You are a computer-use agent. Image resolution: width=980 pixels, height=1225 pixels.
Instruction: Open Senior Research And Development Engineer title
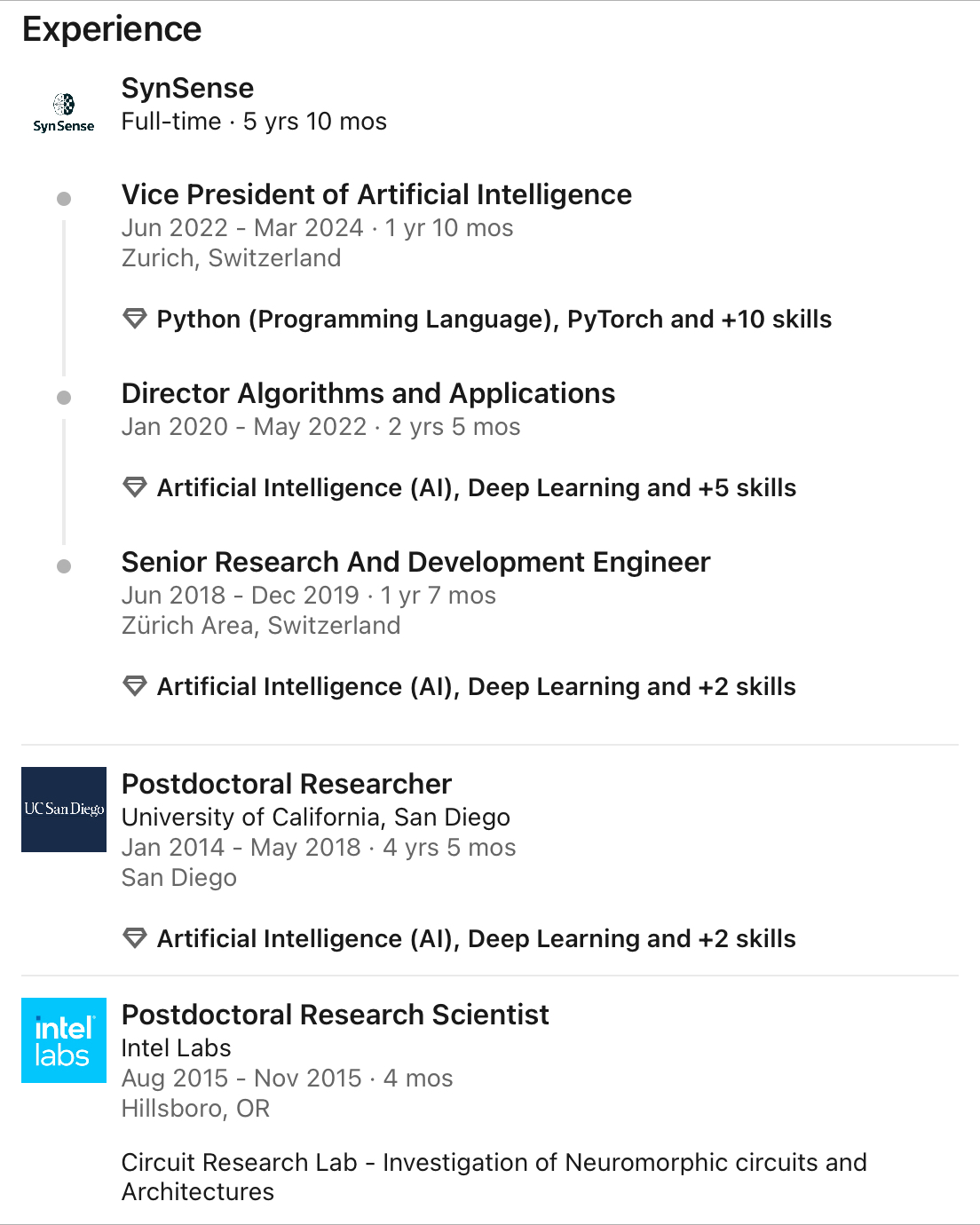[x=415, y=562]
